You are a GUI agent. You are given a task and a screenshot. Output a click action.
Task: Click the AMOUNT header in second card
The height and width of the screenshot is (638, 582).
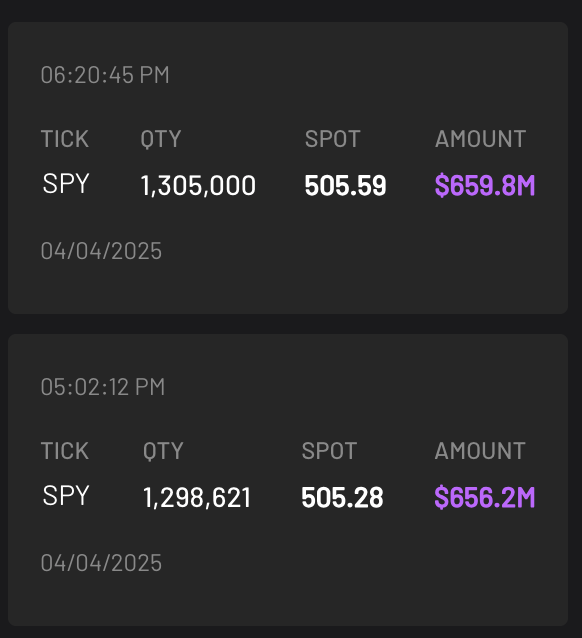480,451
